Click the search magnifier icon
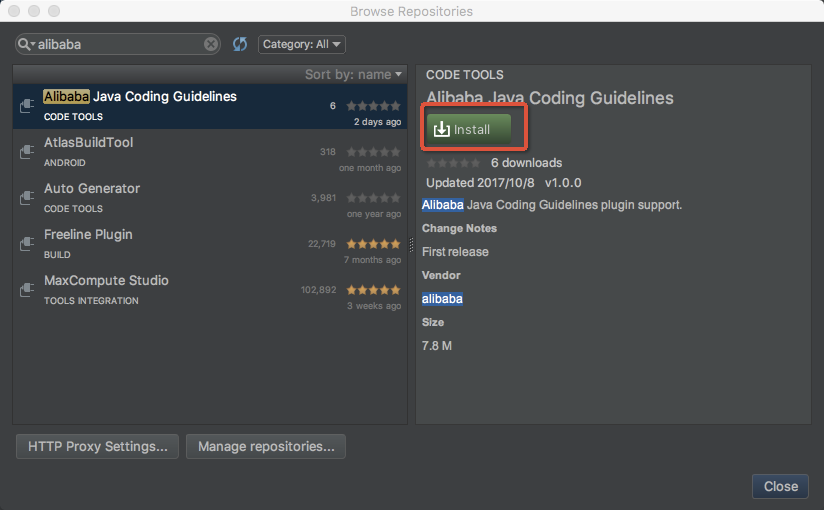The image size is (824, 510). click(26, 44)
